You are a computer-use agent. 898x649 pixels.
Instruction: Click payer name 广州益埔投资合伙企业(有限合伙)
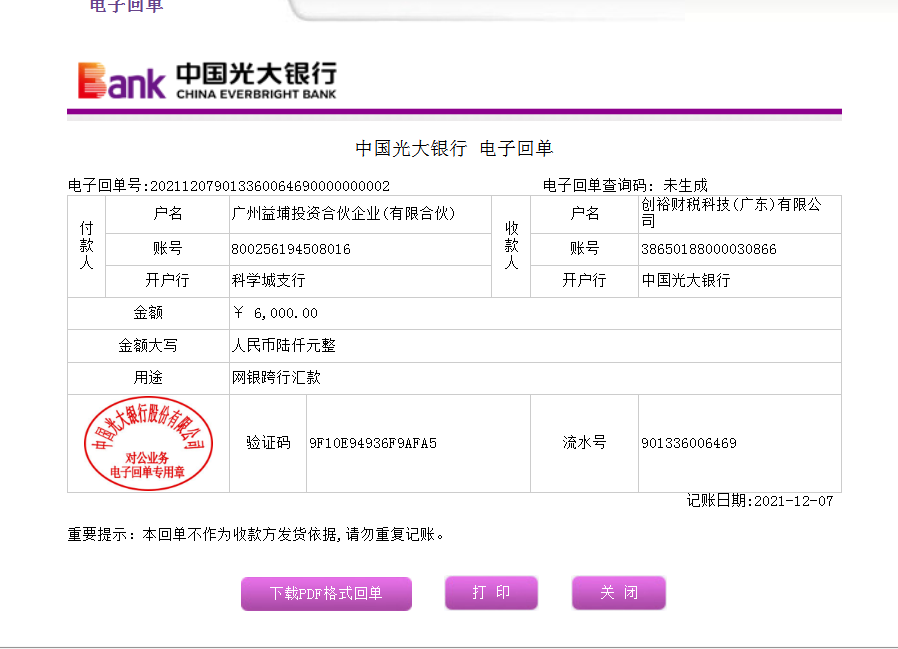[344, 214]
